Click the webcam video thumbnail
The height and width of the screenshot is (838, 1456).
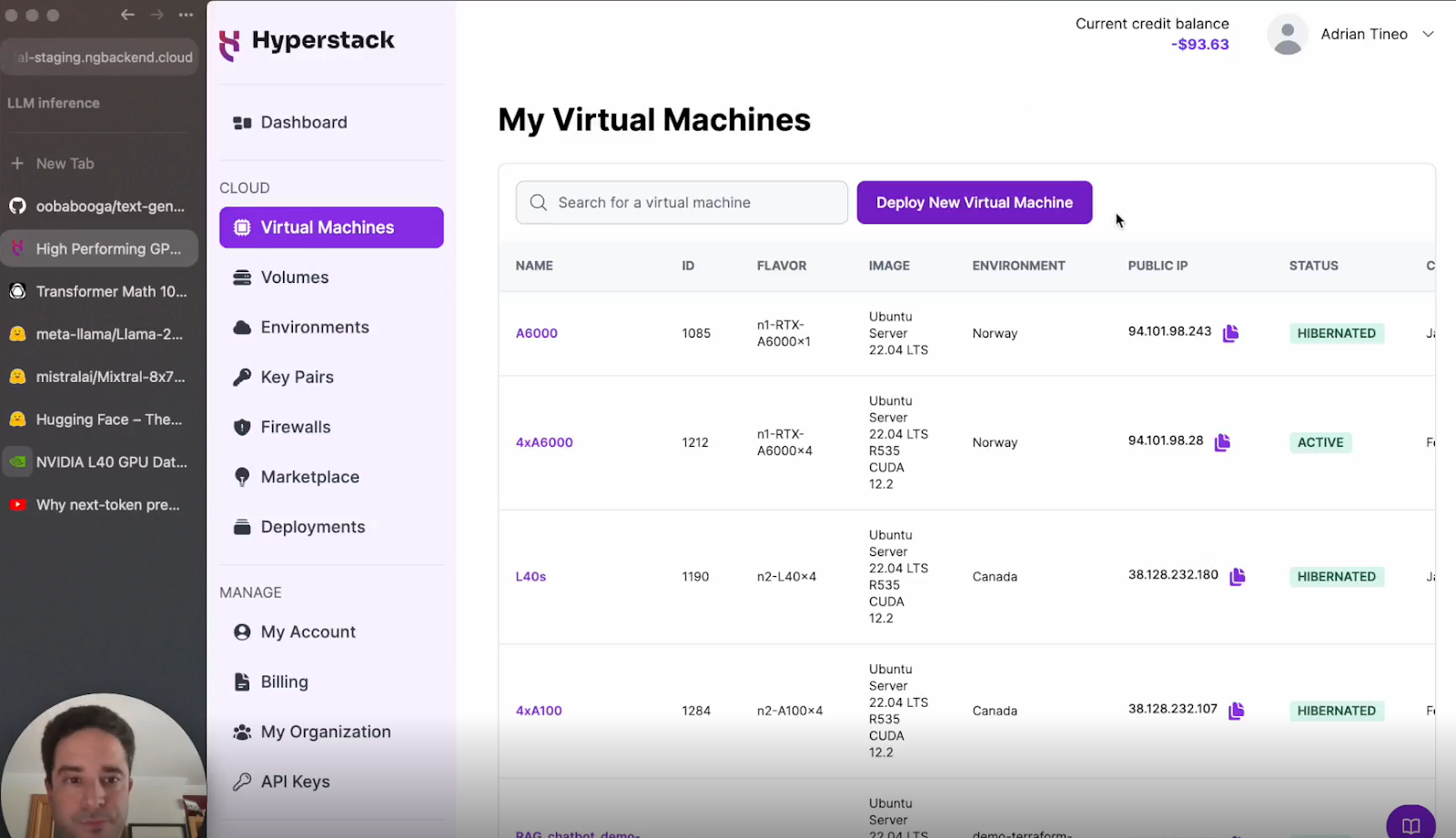(x=103, y=766)
